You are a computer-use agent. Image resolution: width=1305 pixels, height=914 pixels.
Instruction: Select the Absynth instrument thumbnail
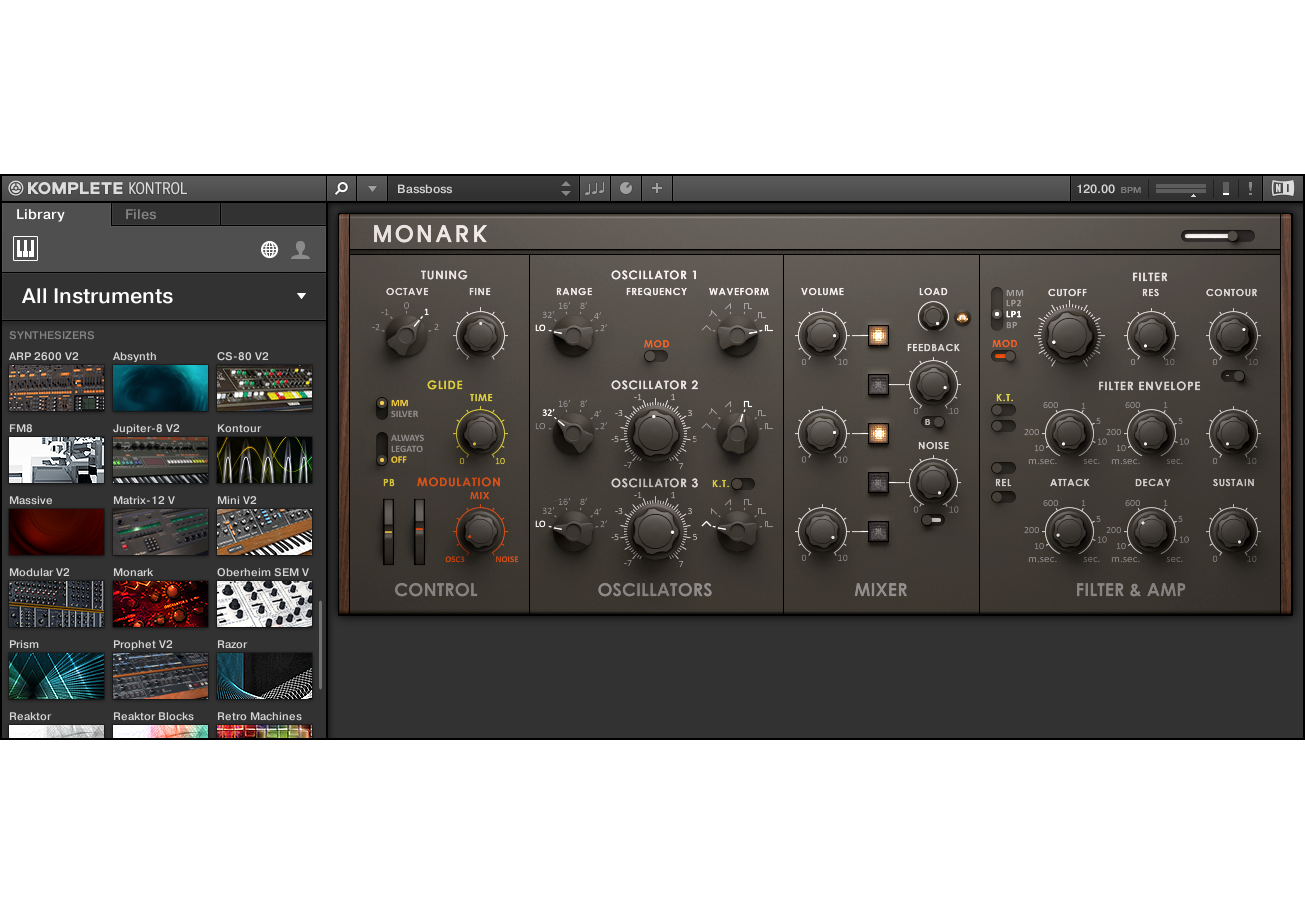pyautogui.click(x=160, y=388)
